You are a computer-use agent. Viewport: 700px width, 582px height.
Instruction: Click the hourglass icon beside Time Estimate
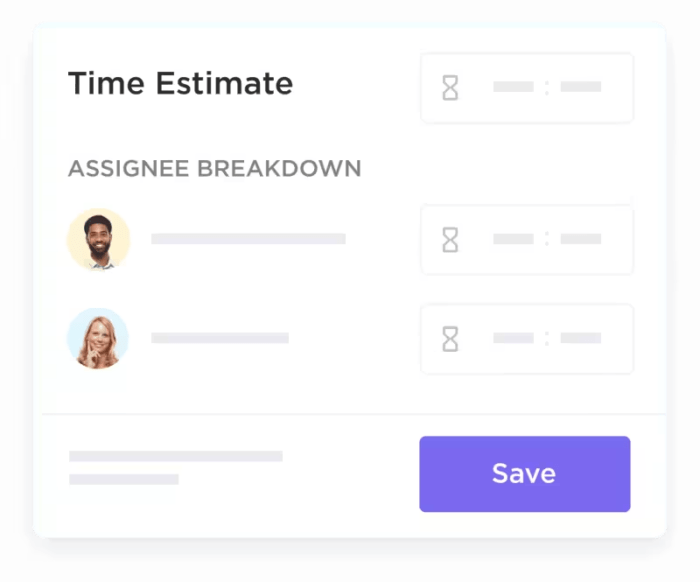[x=450, y=88]
